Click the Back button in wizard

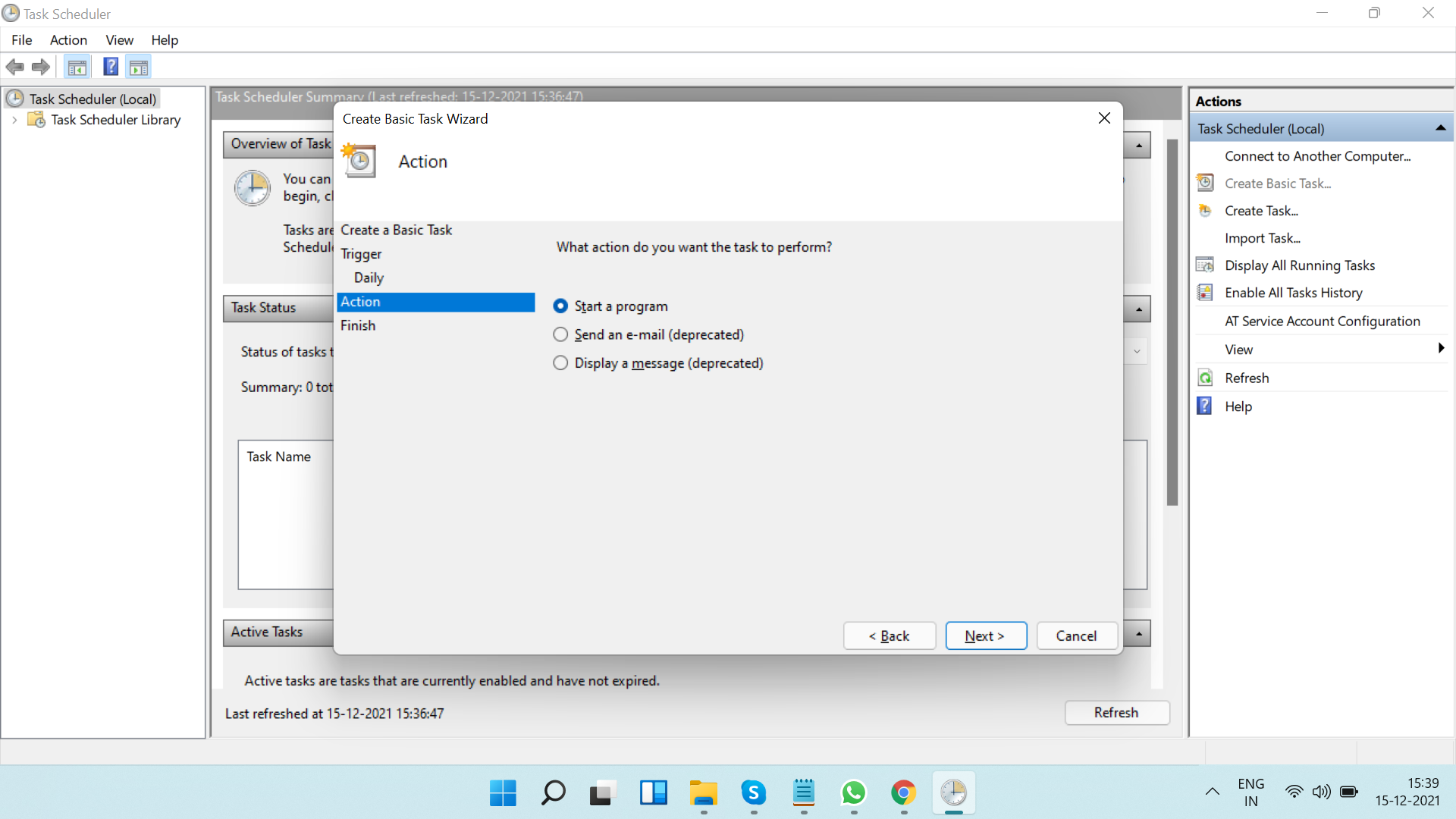[889, 635]
